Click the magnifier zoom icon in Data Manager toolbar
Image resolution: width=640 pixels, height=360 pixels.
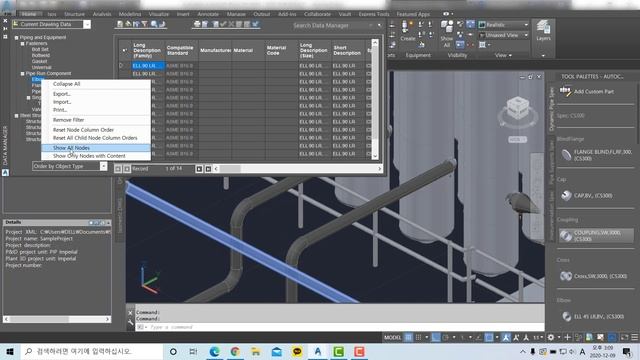[x=154, y=24]
